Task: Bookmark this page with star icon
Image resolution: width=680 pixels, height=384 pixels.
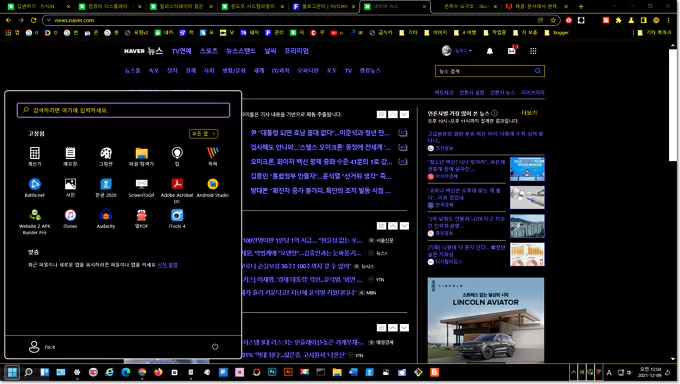Action: [x=553, y=20]
